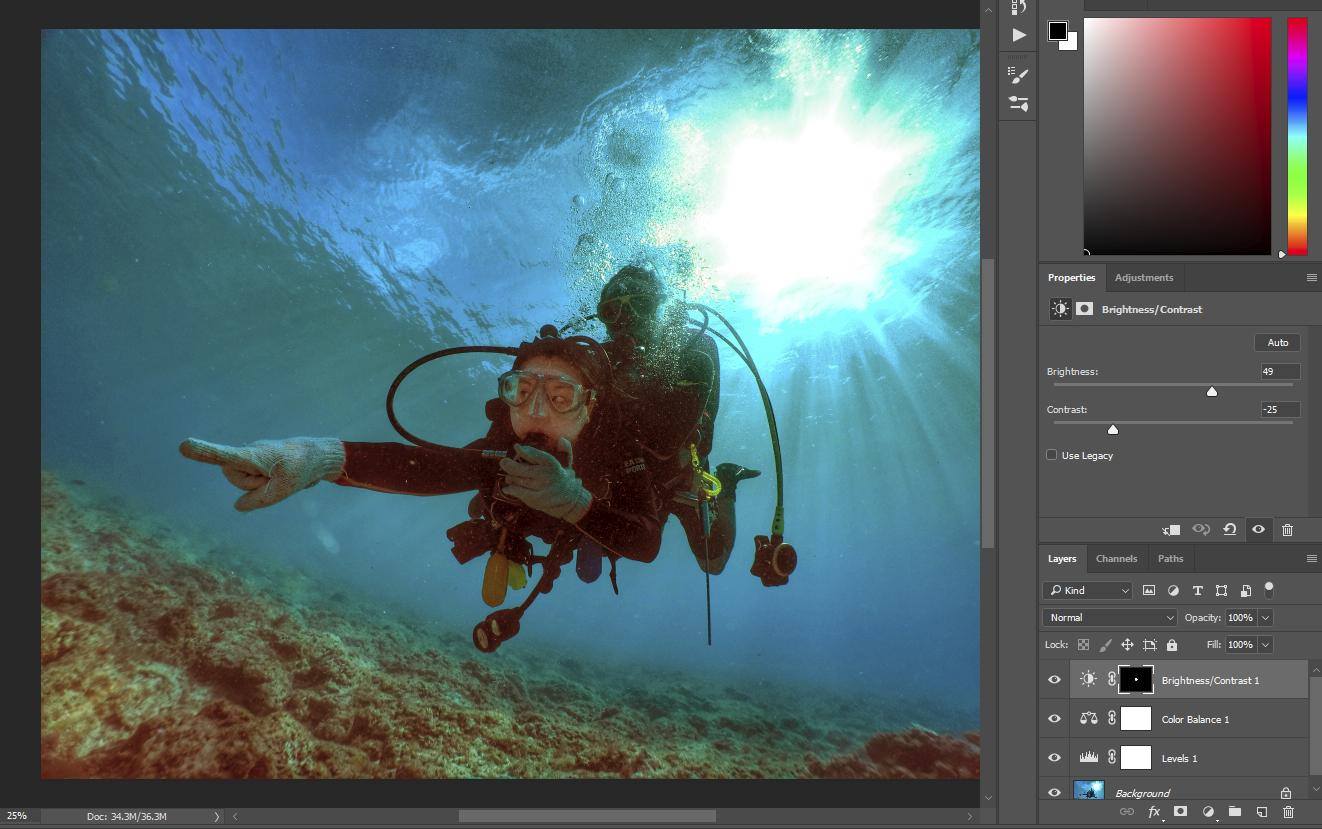Open the Fill slider dropdown arrow
This screenshot has height=829, width=1322.
(1265, 645)
